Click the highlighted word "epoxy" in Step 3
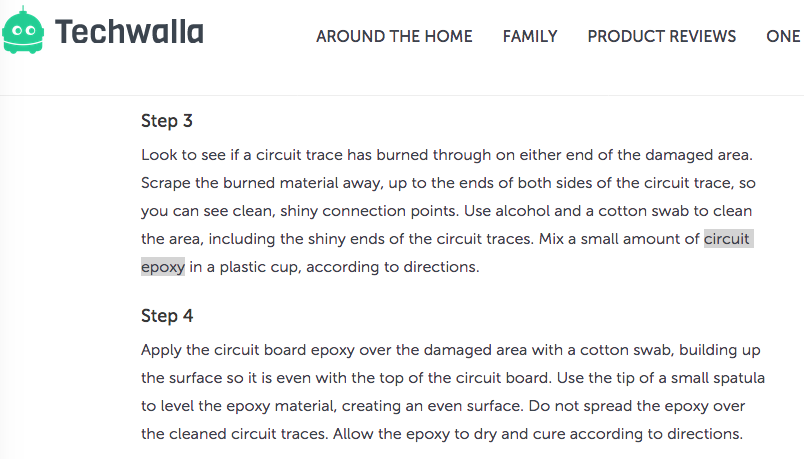This screenshot has width=804, height=459. 163,267
